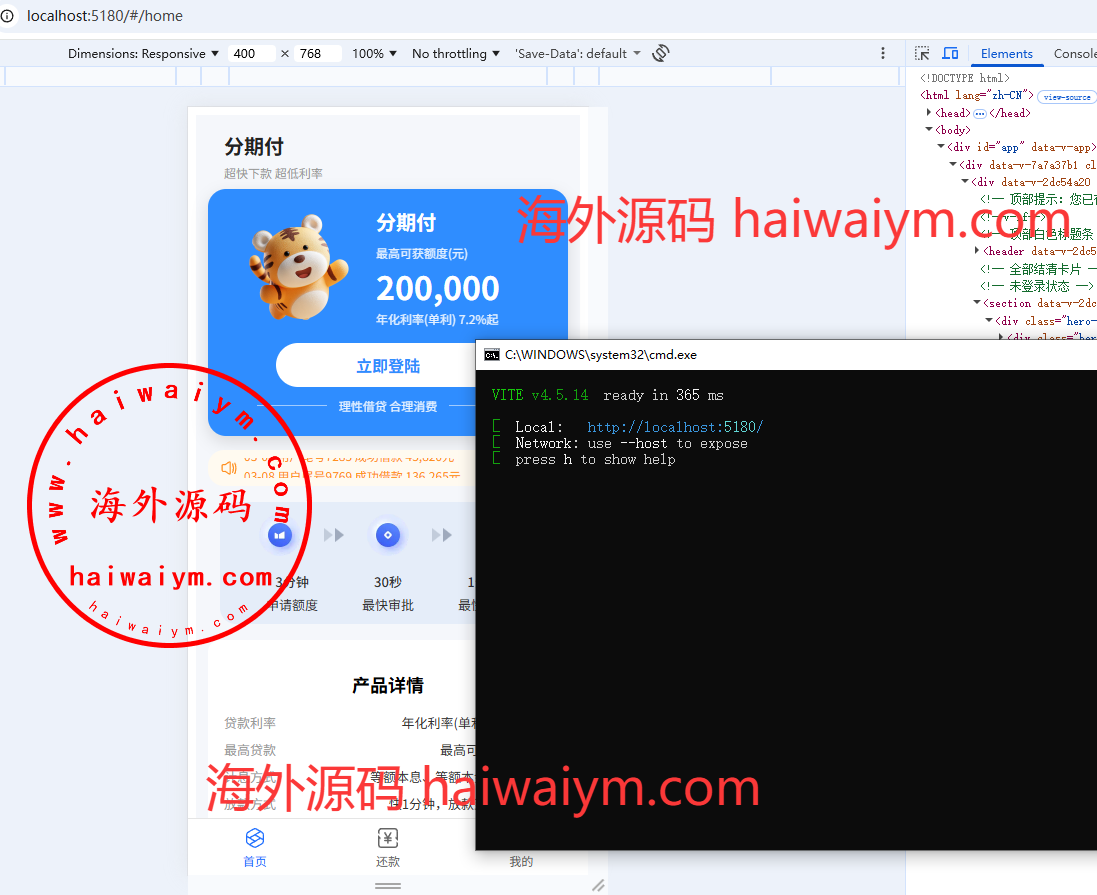Collapse the body element in the DOM tree
Screen dimensions: 1097x895
click(929, 130)
